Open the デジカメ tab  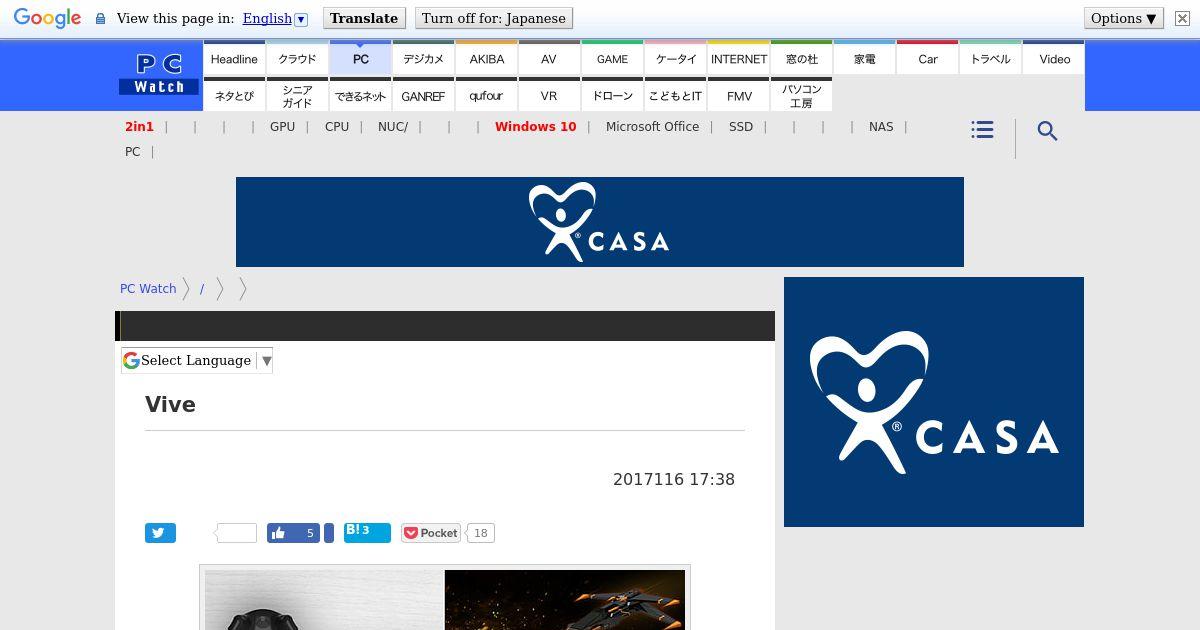pos(423,59)
